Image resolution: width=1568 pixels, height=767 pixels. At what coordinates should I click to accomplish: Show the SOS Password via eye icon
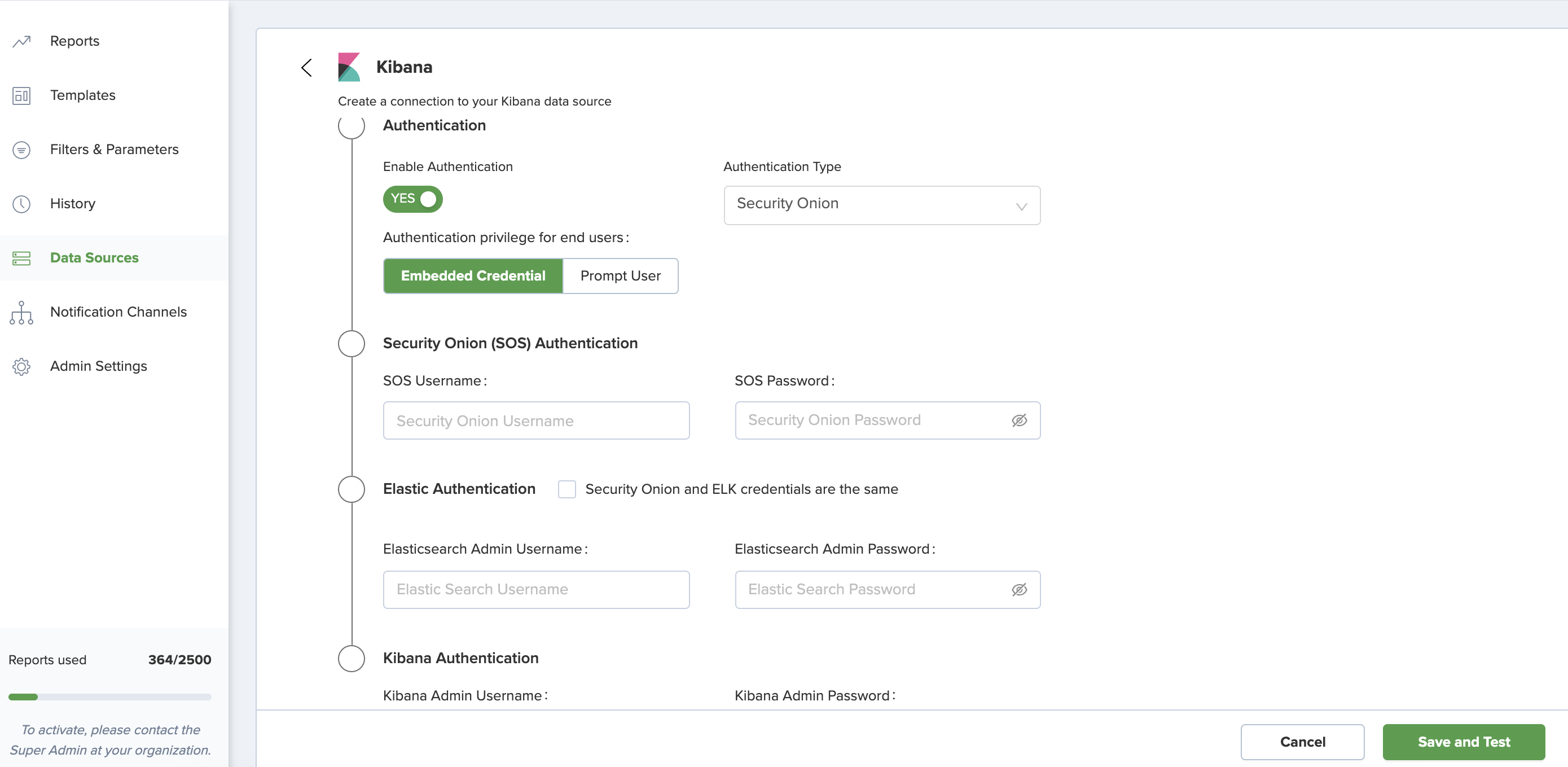click(x=1019, y=420)
